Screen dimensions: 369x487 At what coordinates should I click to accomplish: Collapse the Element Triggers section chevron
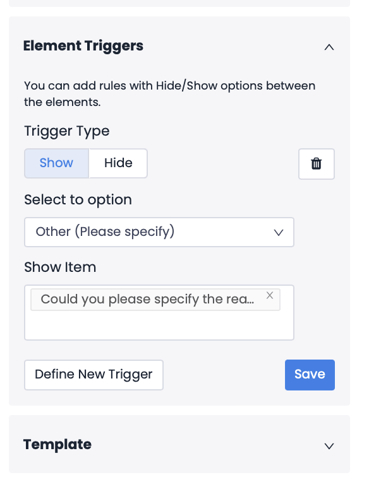[x=329, y=47]
